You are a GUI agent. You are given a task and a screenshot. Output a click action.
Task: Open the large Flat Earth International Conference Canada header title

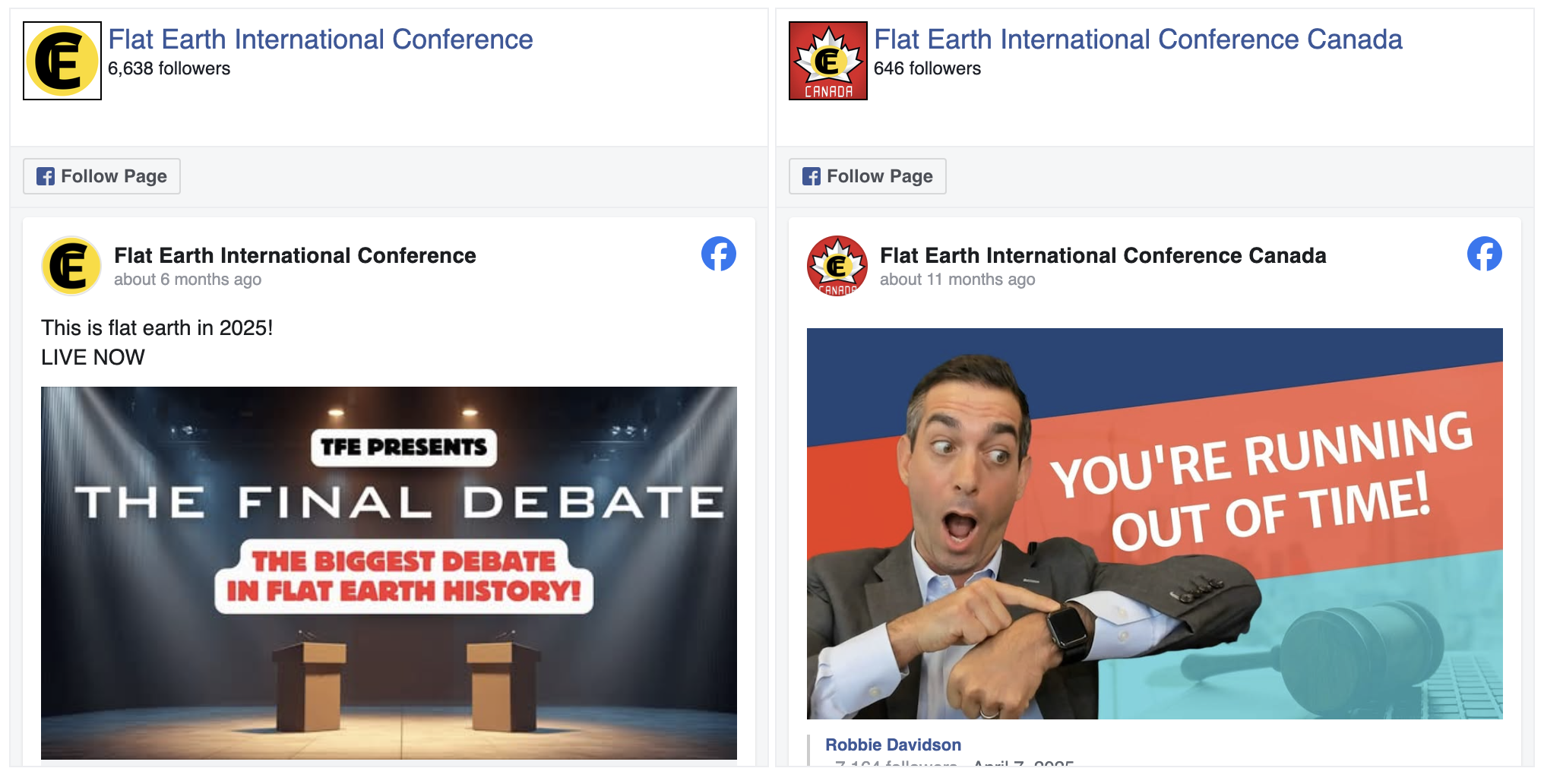coord(1137,40)
